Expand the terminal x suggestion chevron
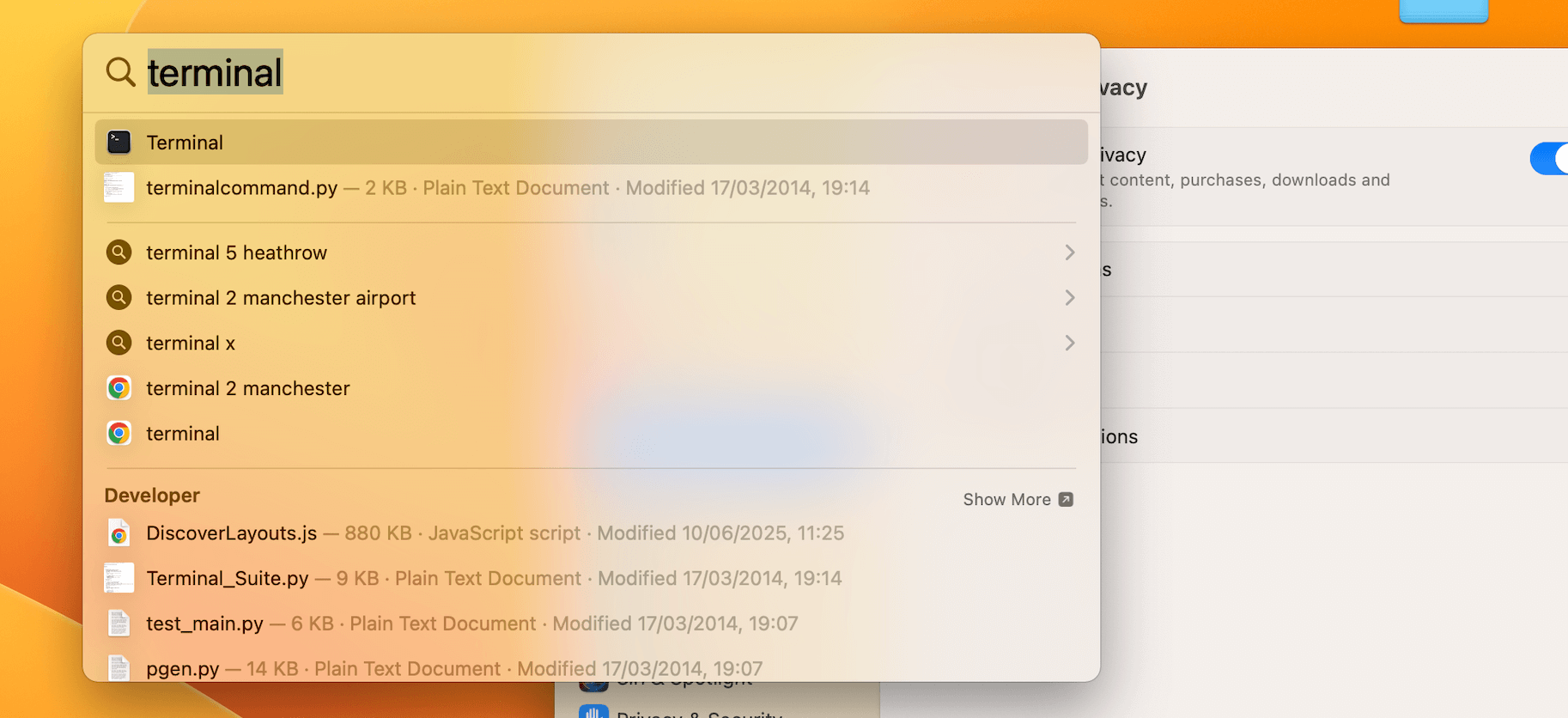The image size is (1568, 718). tap(1070, 343)
